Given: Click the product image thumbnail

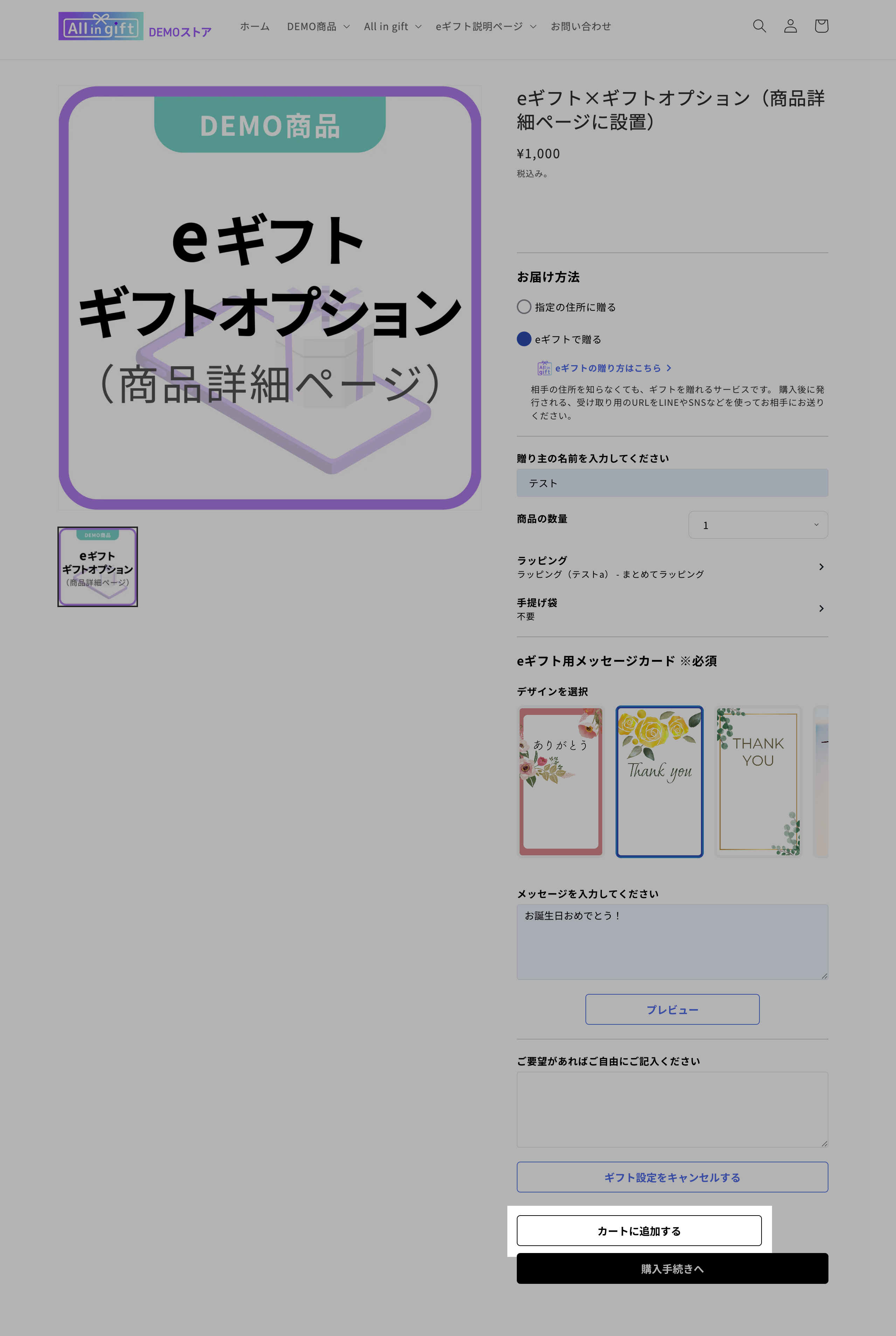Looking at the screenshot, I should click(98, 566).
